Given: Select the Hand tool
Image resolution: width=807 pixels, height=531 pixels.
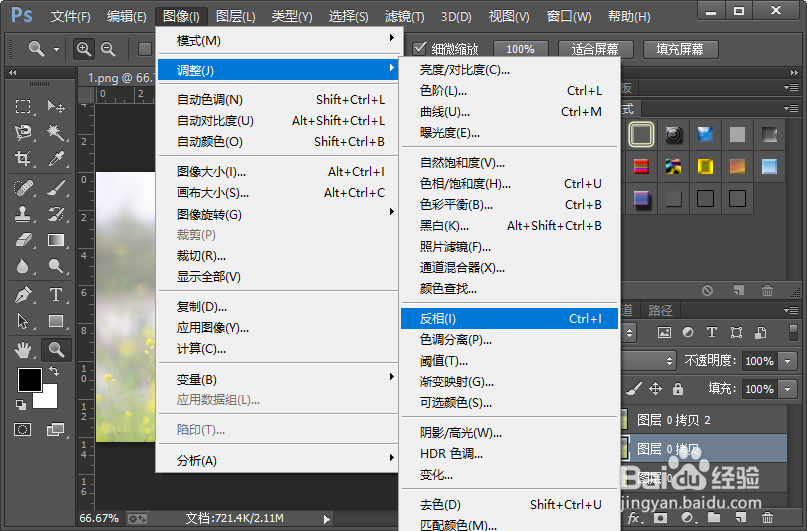Looking at the screenshot, I should (x=23, y=350).
